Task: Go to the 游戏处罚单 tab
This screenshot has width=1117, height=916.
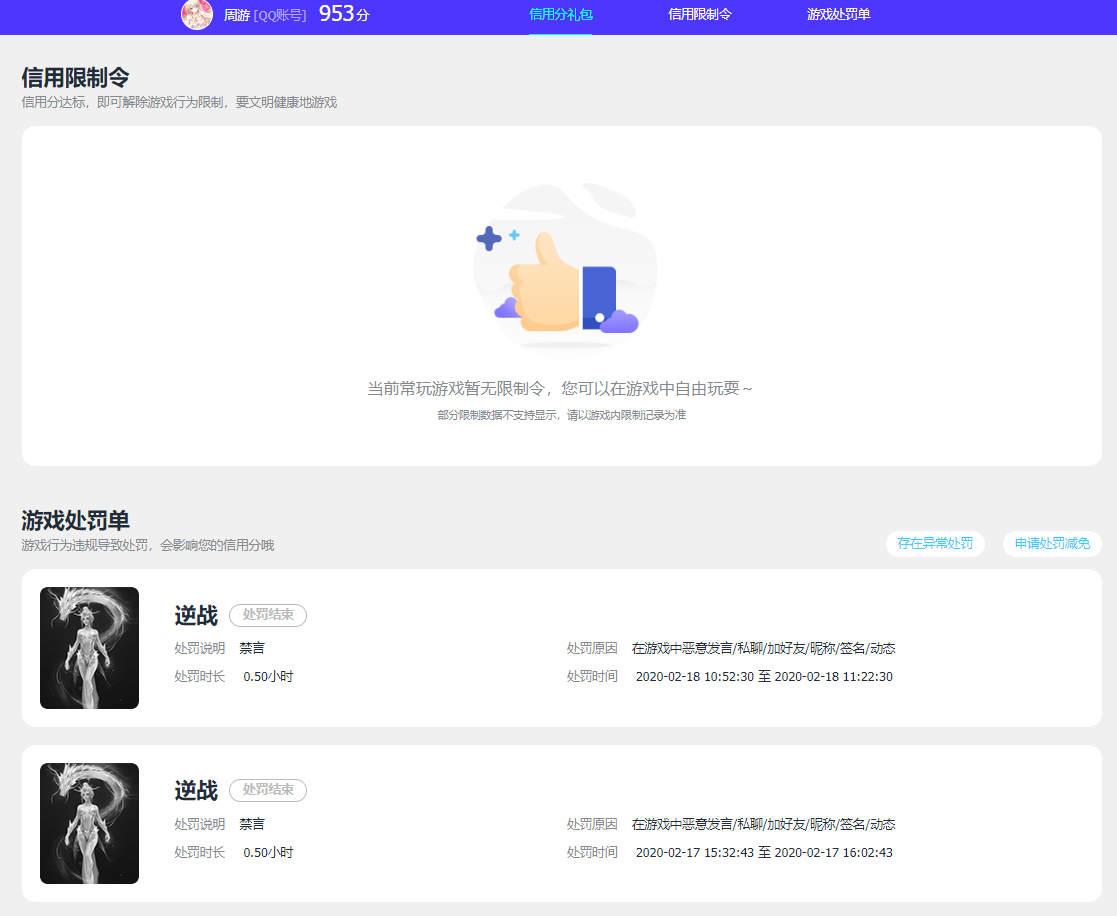Action: pyautogui.click(x=838, y=14)
